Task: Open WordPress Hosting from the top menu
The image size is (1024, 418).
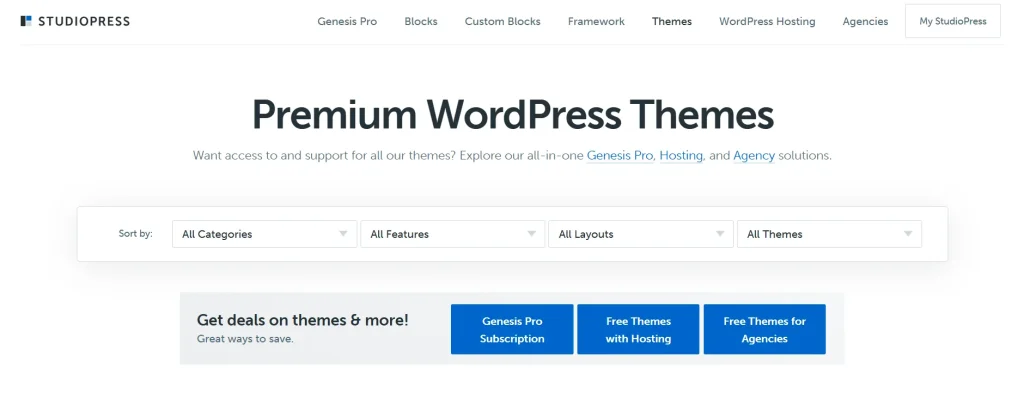Action: click(x=767, y=21)
